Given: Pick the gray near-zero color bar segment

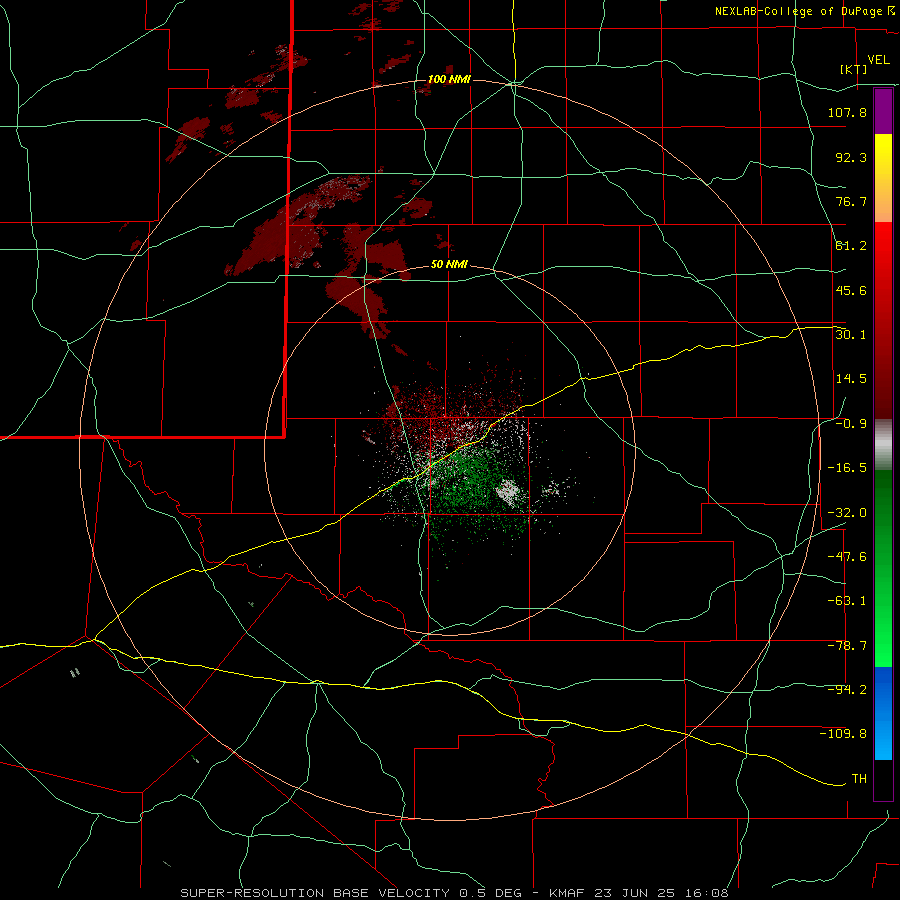Looking at the screenshot, I should tap(883, 444).
